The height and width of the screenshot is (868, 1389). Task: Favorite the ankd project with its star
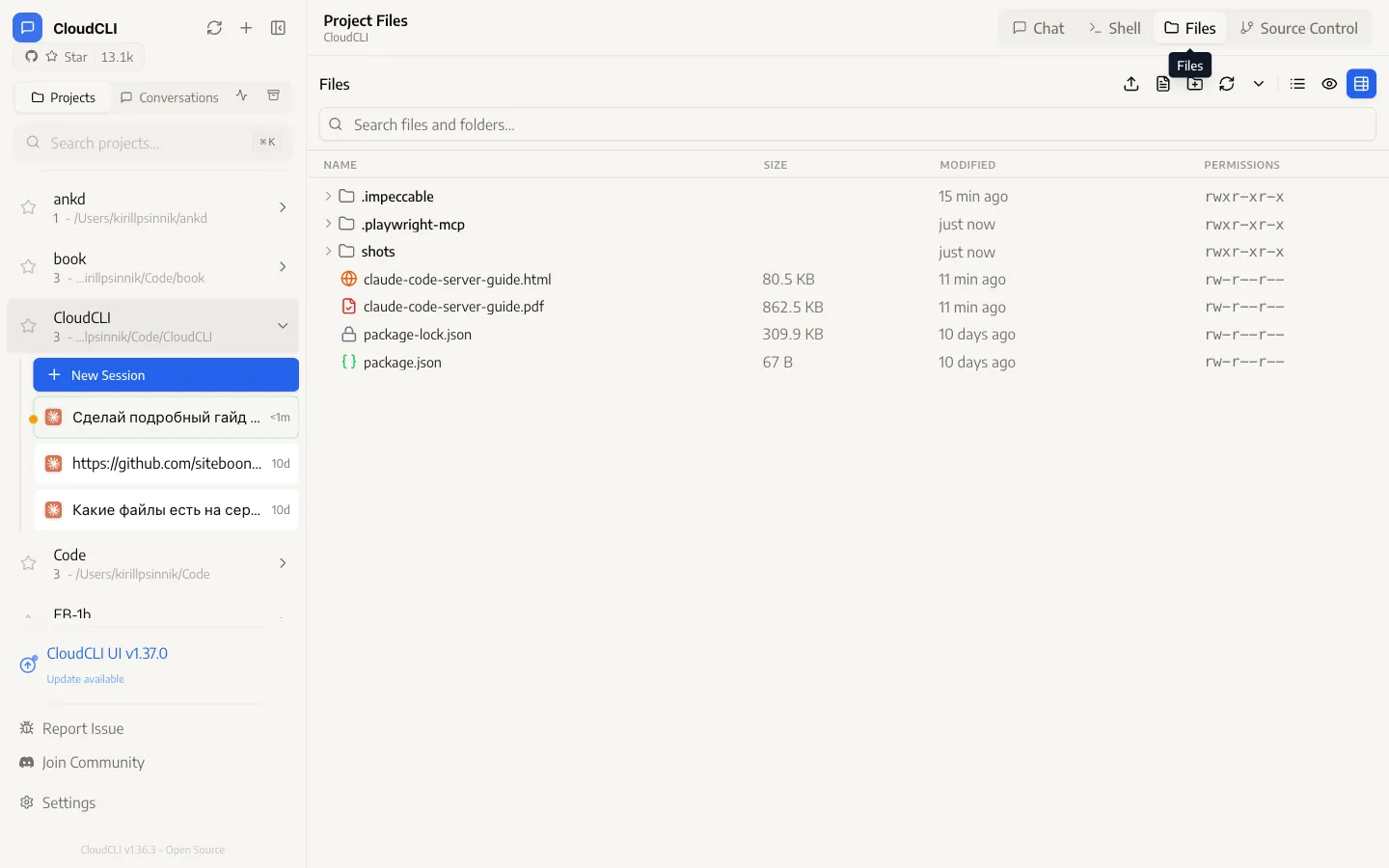[x=29, y=207]
